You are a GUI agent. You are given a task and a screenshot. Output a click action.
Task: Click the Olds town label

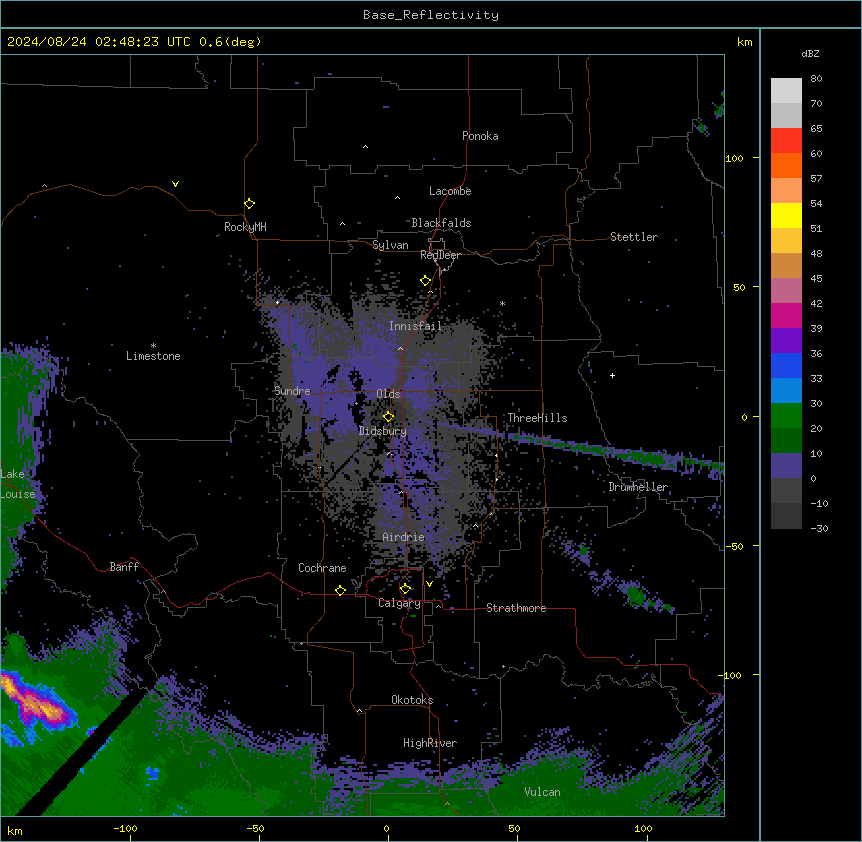click(x=388, y=394)
